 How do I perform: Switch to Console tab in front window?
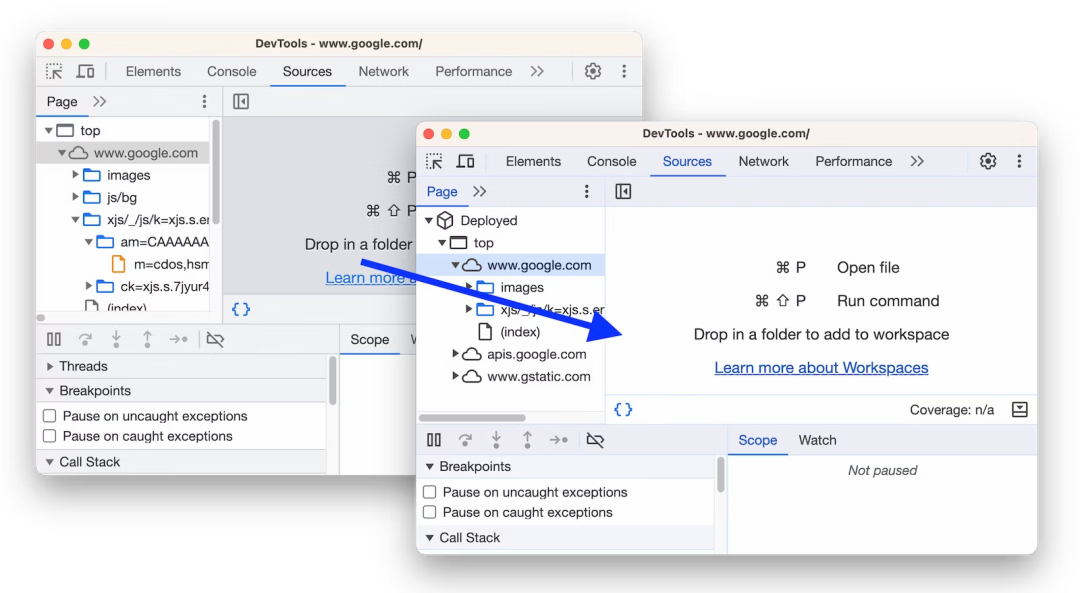612,161
